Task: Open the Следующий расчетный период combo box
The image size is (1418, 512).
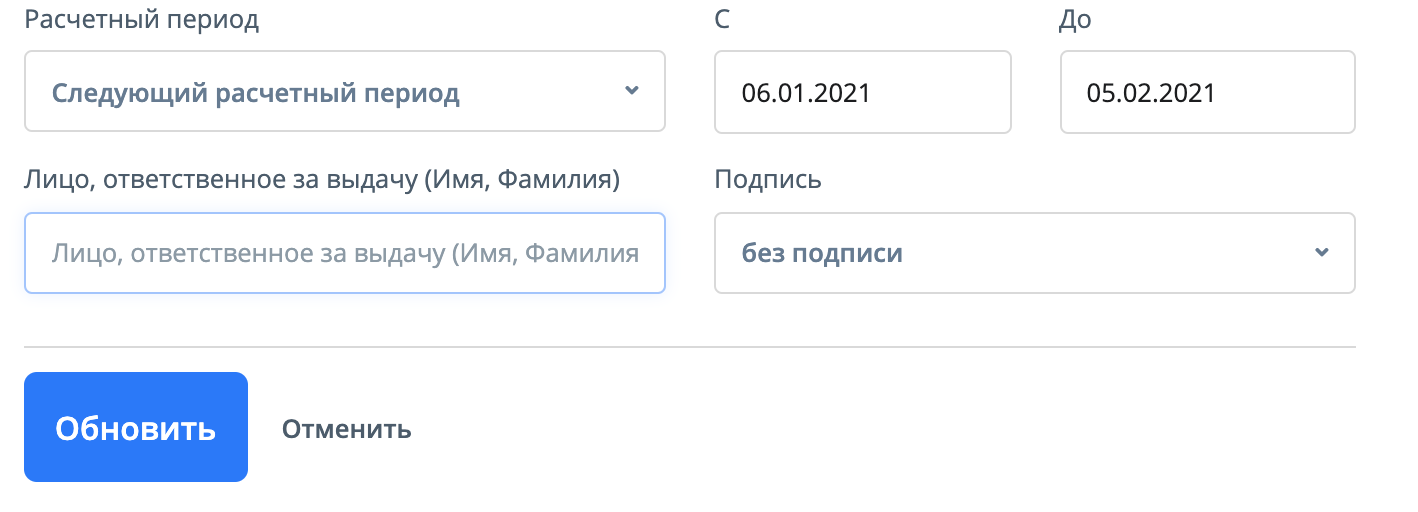Action: tap(344, 92)
